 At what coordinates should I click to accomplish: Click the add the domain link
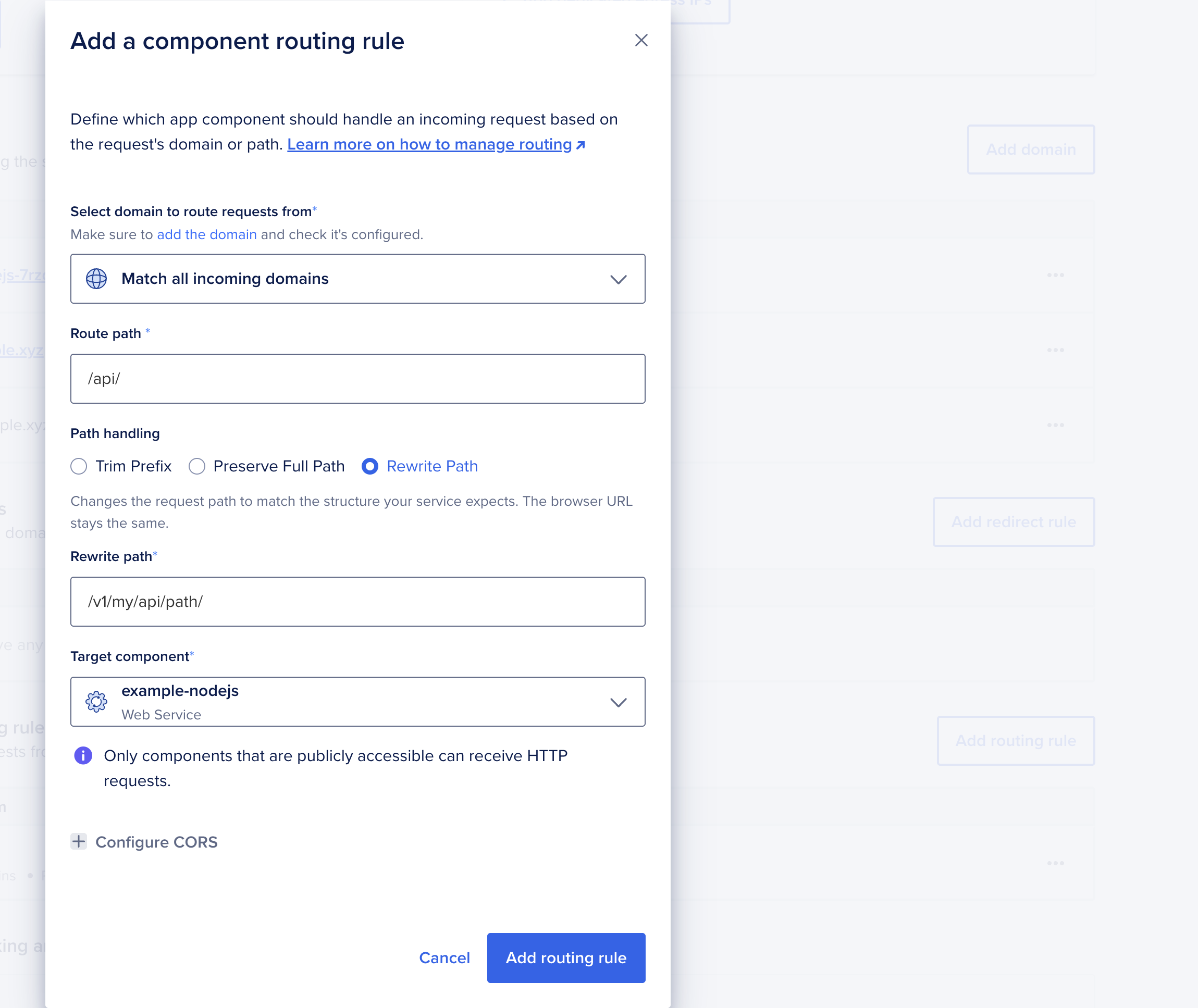(206, 234)
